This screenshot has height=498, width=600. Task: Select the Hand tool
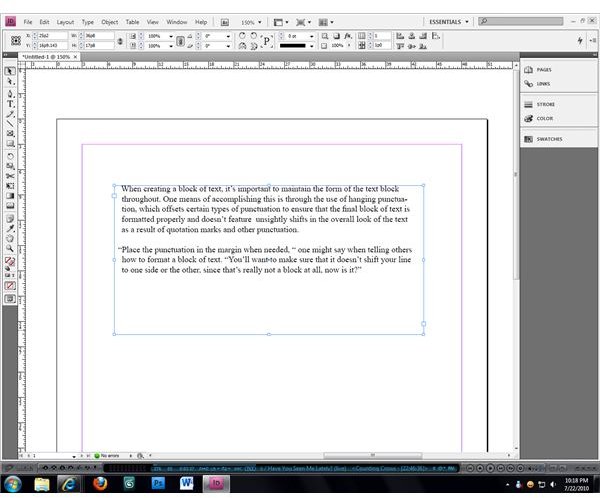[10, 238]
